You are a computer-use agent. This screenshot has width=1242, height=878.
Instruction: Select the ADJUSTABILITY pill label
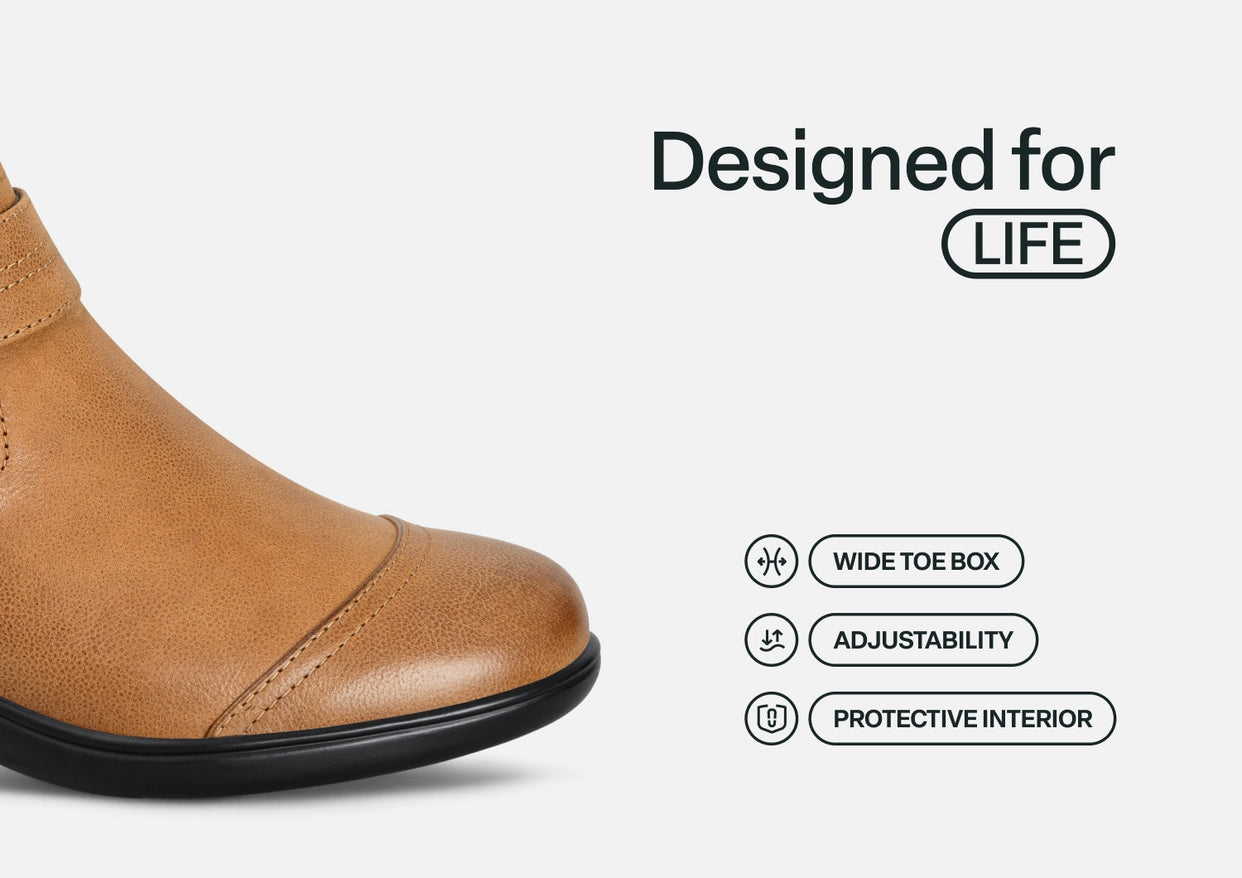(923, 640)
